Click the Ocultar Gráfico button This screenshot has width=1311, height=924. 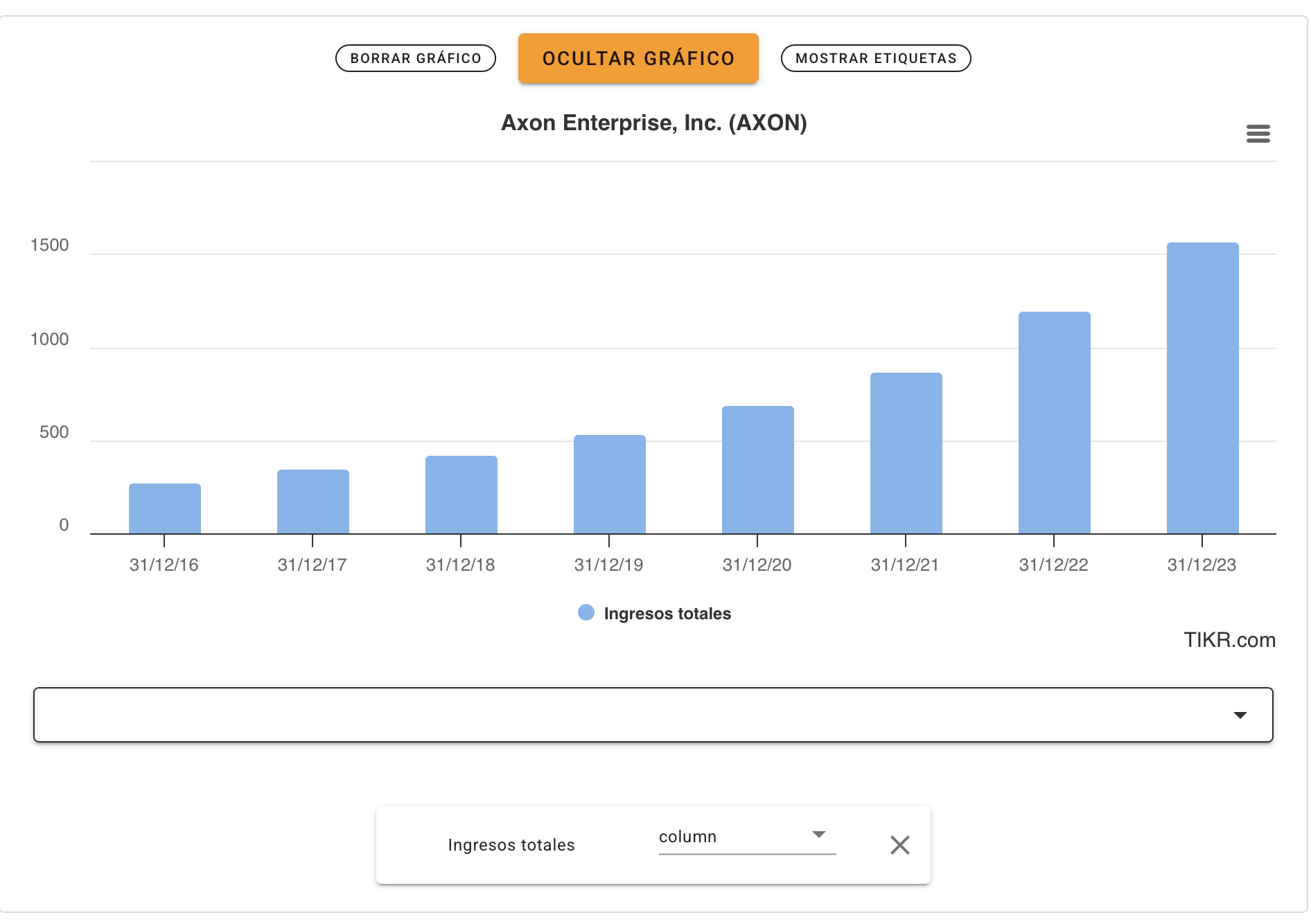coord(638,58)
